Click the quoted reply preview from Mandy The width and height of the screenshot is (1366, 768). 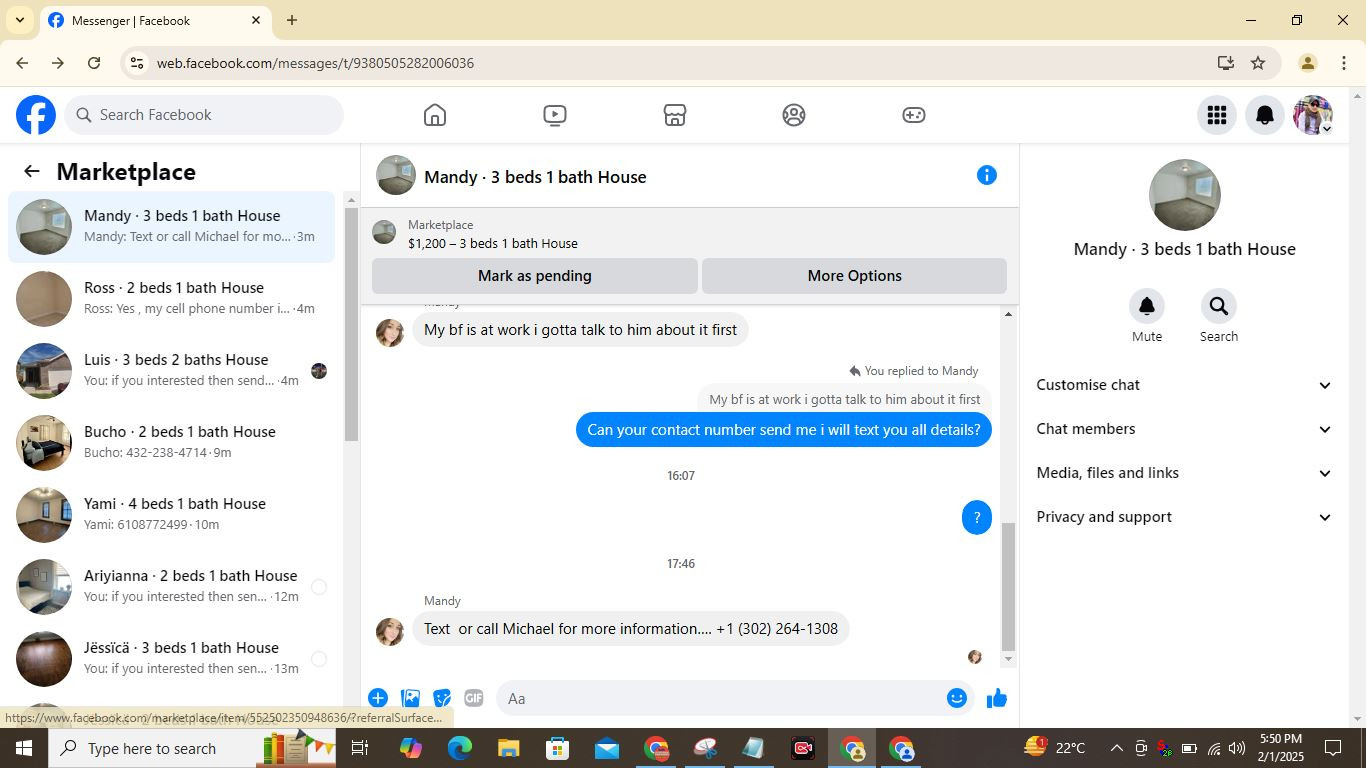[845, 399]
